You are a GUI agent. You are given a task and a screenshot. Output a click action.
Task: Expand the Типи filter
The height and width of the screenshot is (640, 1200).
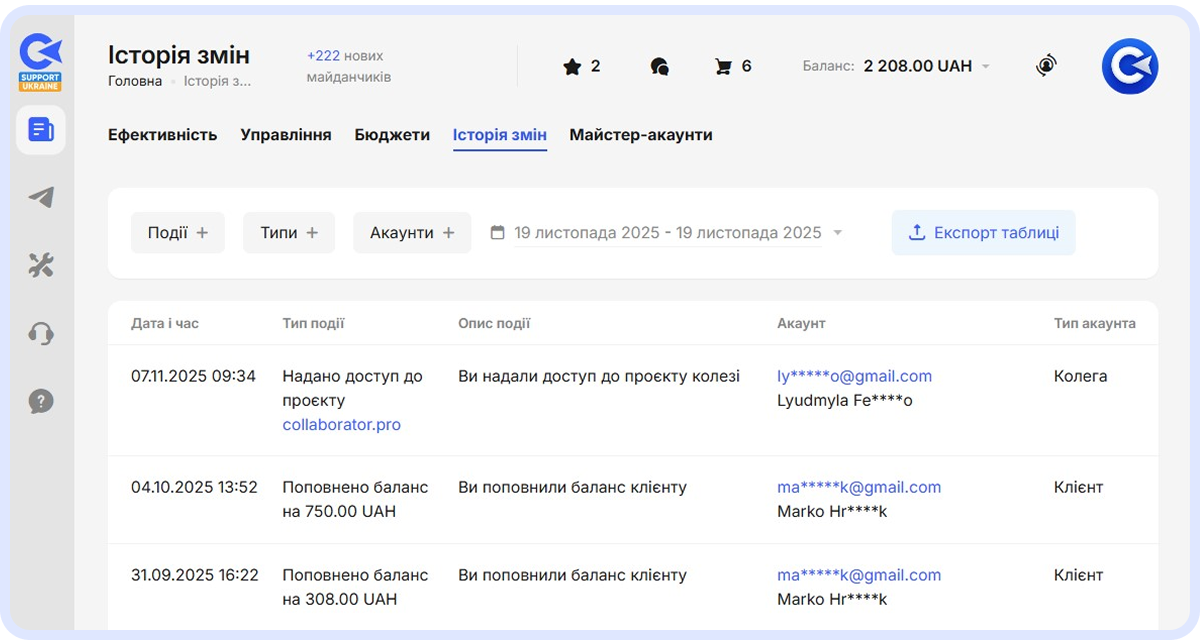point(289,233)
